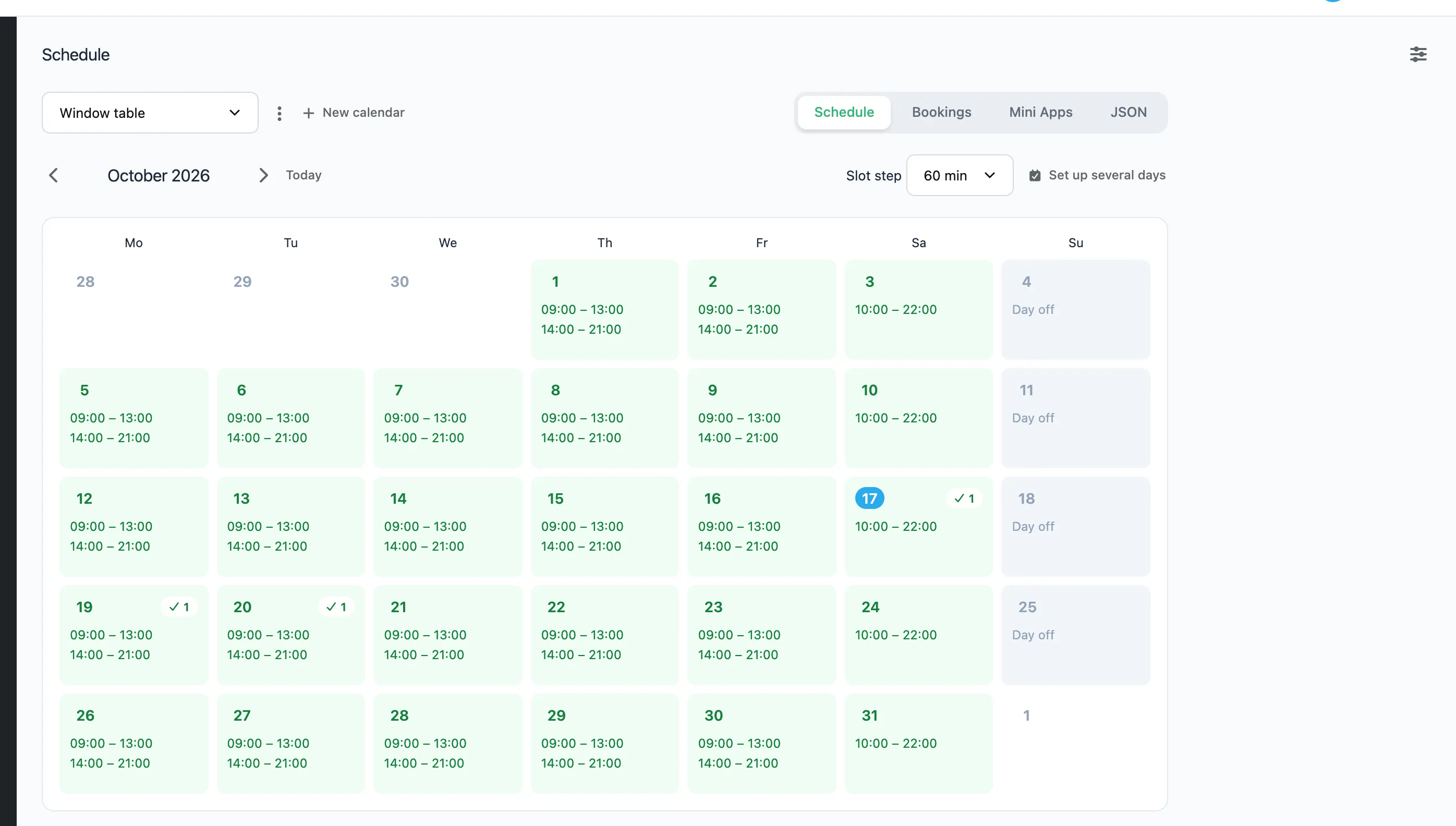Screen dimensions: 1456x826
Task: Open day off cell for October 25
Action: (x=1076, y=635)
